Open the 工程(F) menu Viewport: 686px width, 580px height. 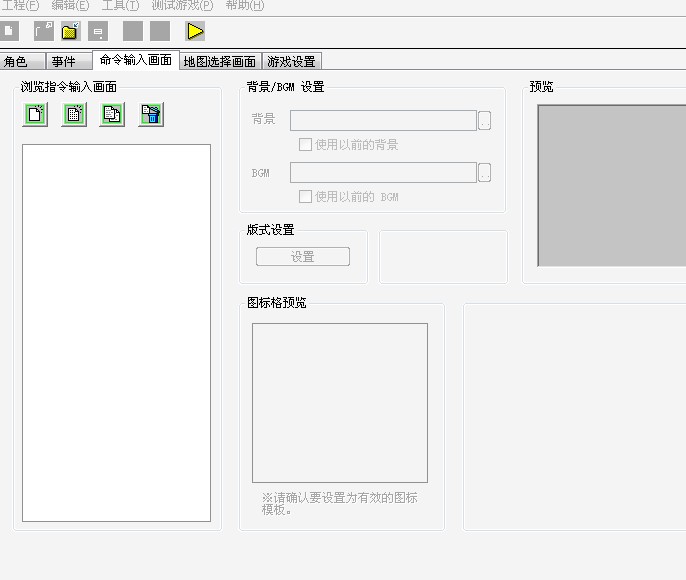pos(20,6)
